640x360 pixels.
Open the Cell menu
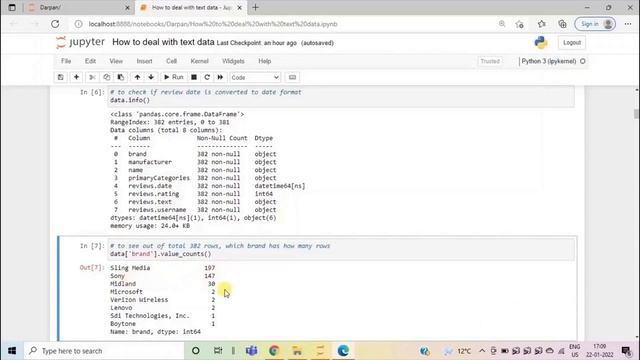tap(171, 61)
